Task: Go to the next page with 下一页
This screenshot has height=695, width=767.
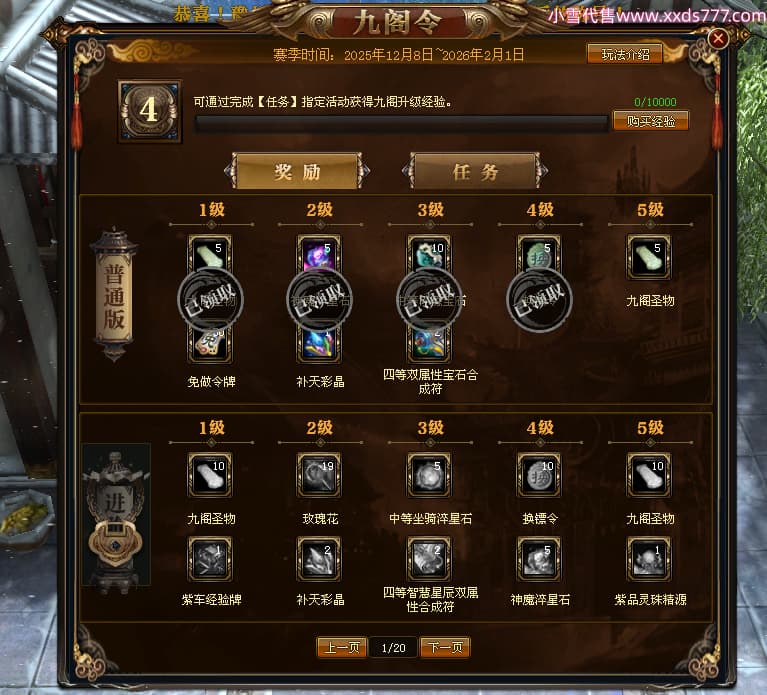Action: pos(445,648)
